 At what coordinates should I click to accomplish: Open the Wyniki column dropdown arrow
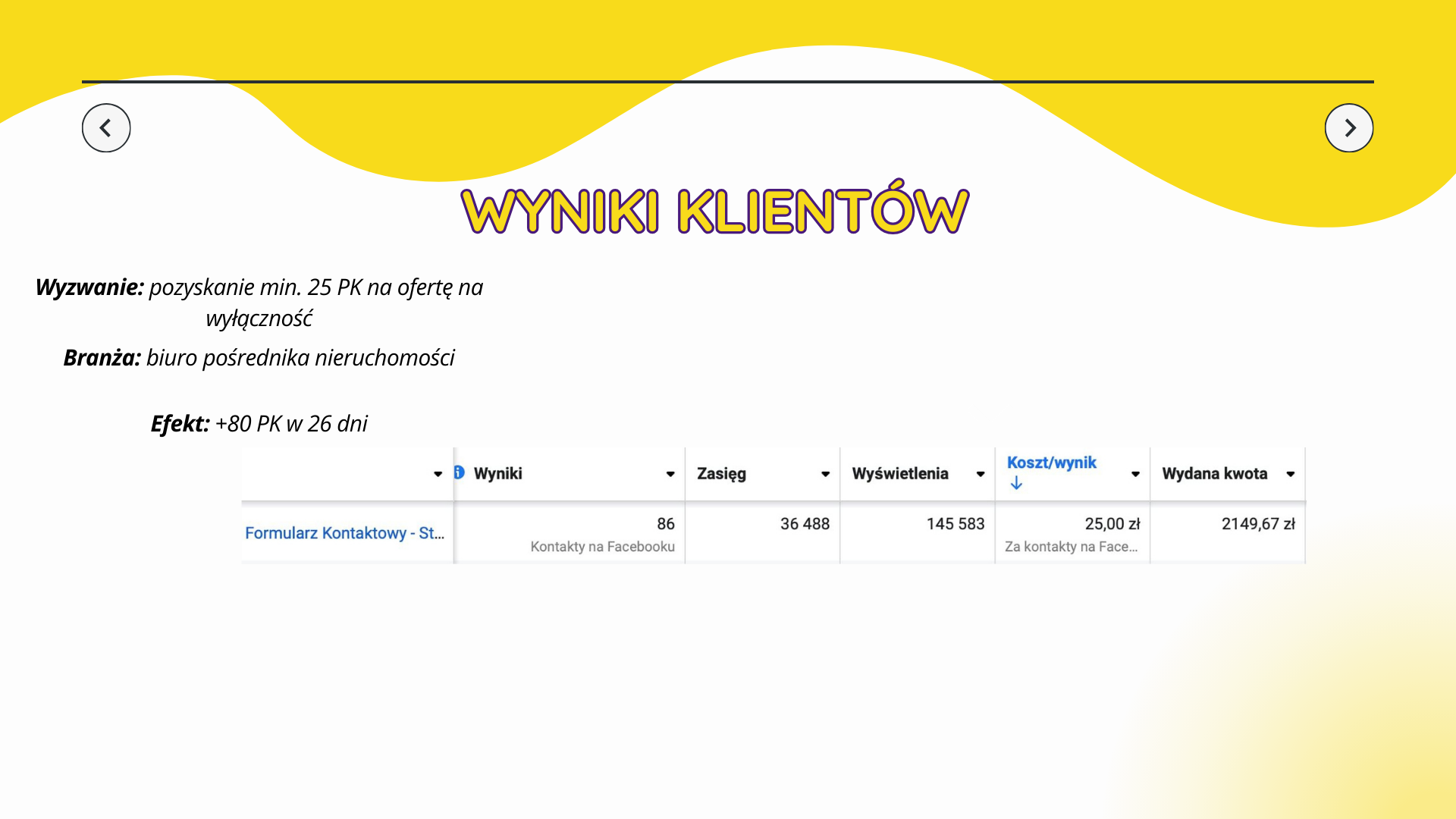[670, 474]
